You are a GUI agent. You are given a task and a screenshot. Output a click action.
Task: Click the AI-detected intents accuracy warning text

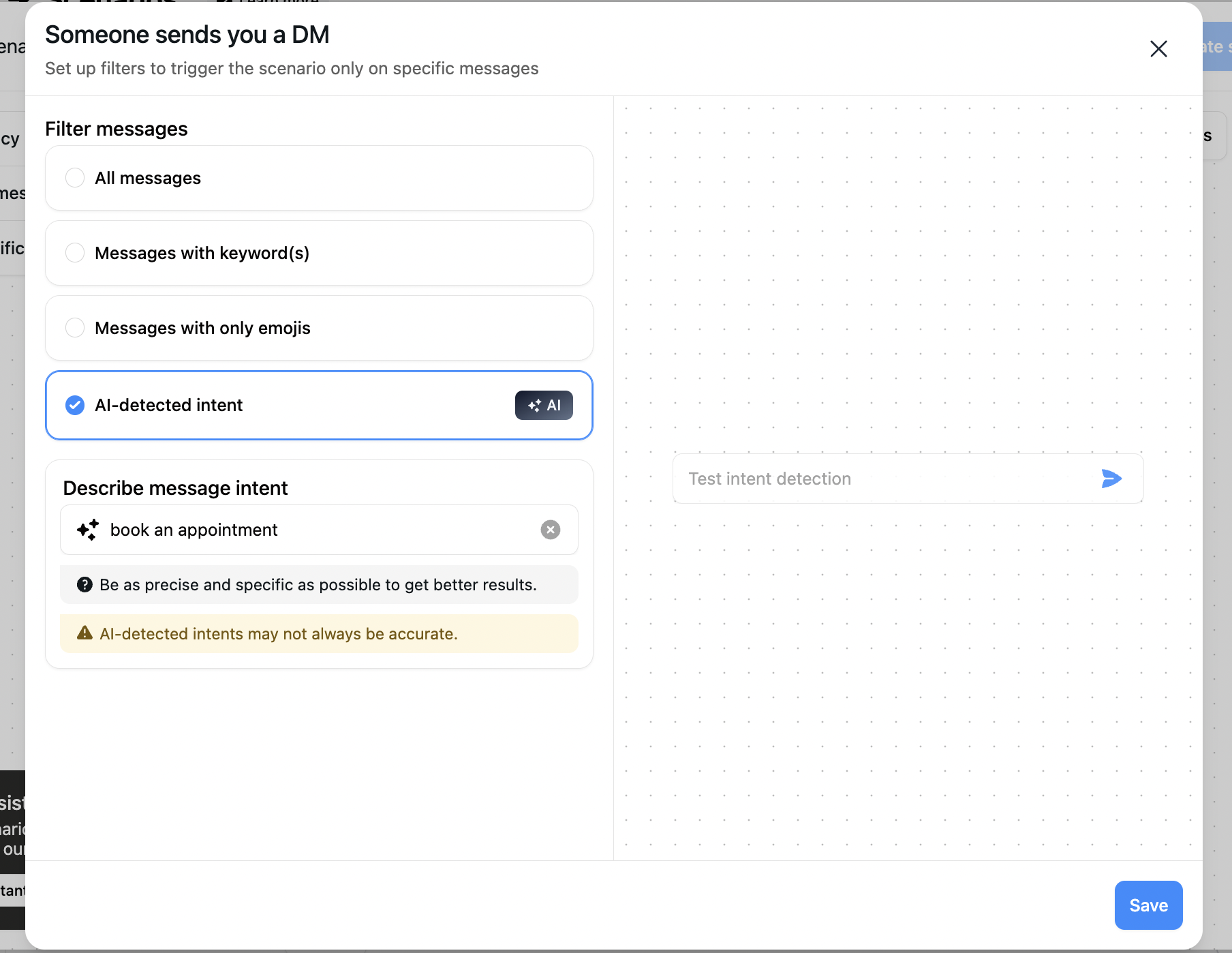click(279, 634)
